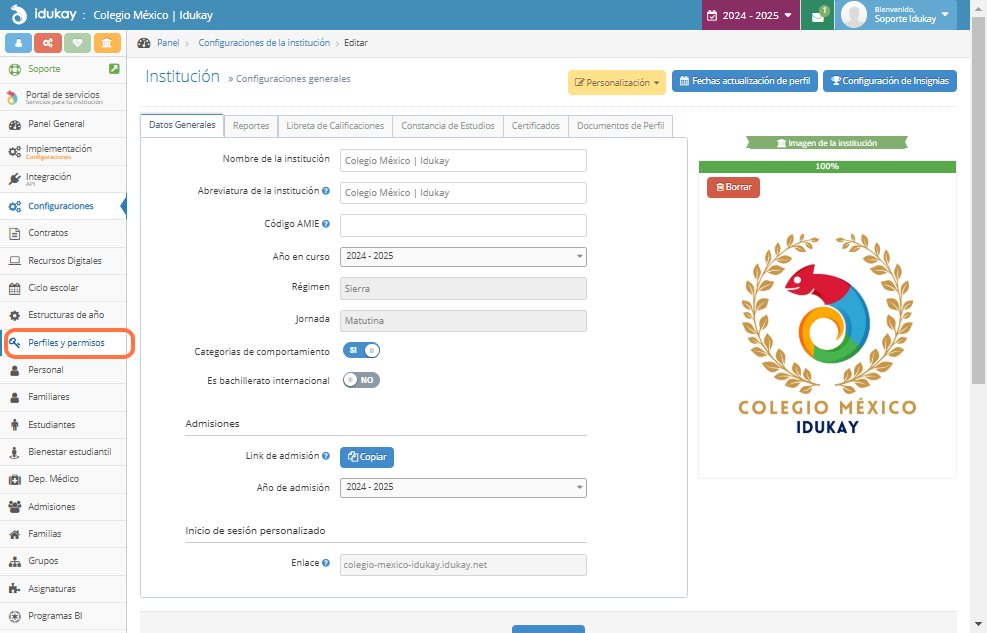Click the empty Código AMIE field

tap(463, 225)
